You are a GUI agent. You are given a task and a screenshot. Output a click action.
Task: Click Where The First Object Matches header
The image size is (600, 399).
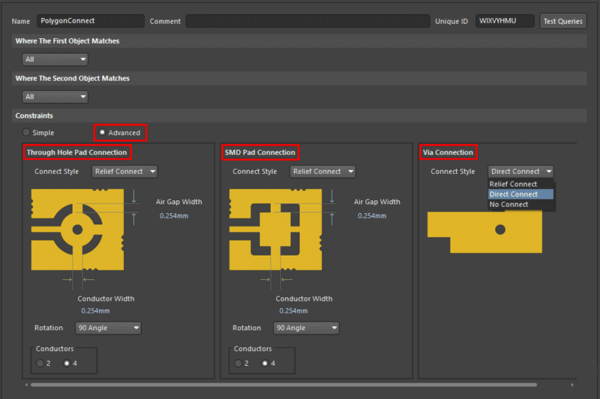click(x=299, y=41)
